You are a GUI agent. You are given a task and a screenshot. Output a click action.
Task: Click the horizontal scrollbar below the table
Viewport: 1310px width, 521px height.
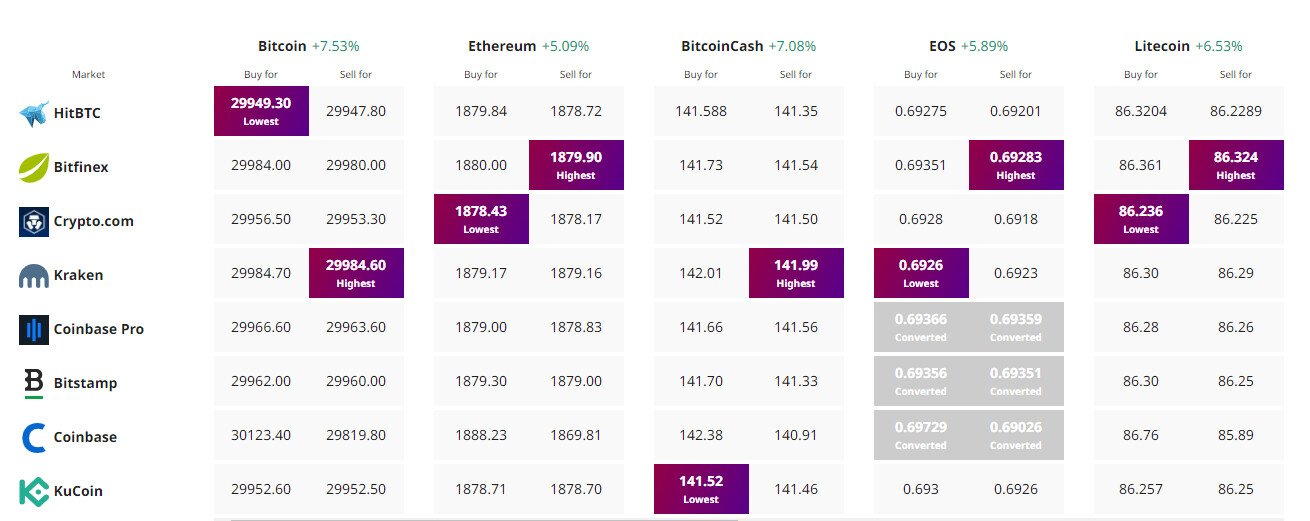coord(484,519)
